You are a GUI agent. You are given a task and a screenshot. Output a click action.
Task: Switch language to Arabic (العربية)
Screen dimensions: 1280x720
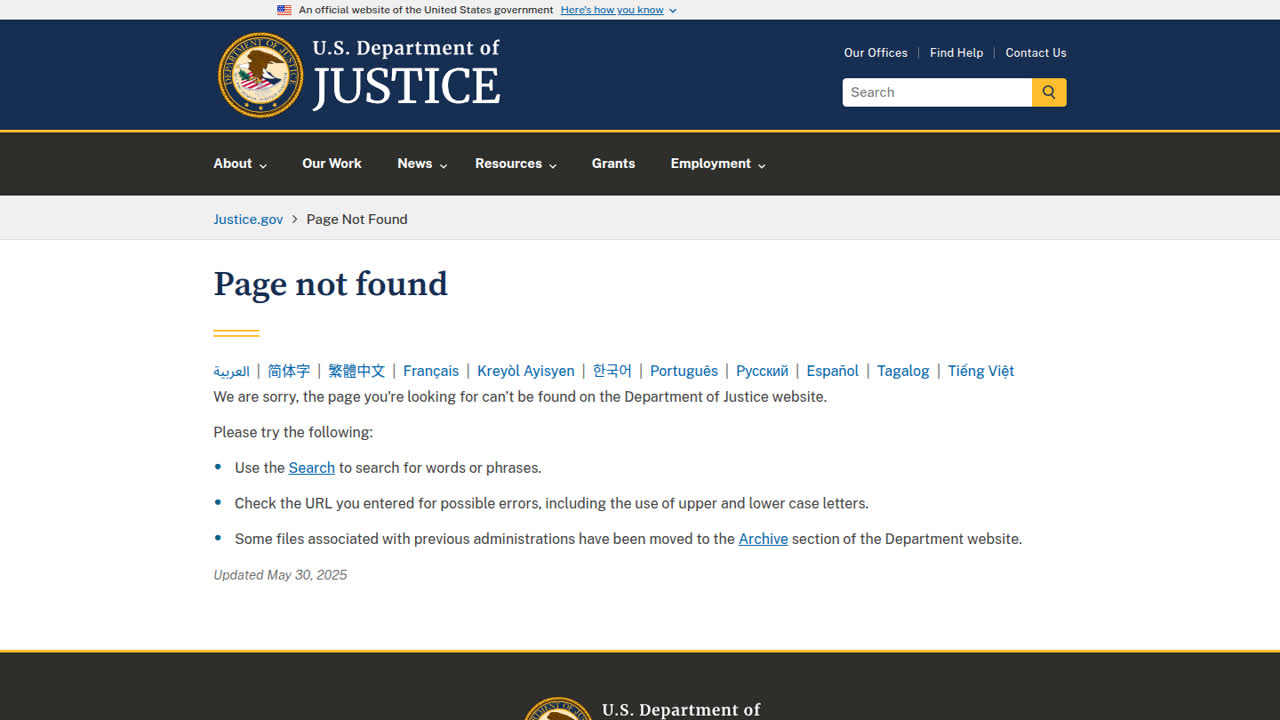pos(231,371)
